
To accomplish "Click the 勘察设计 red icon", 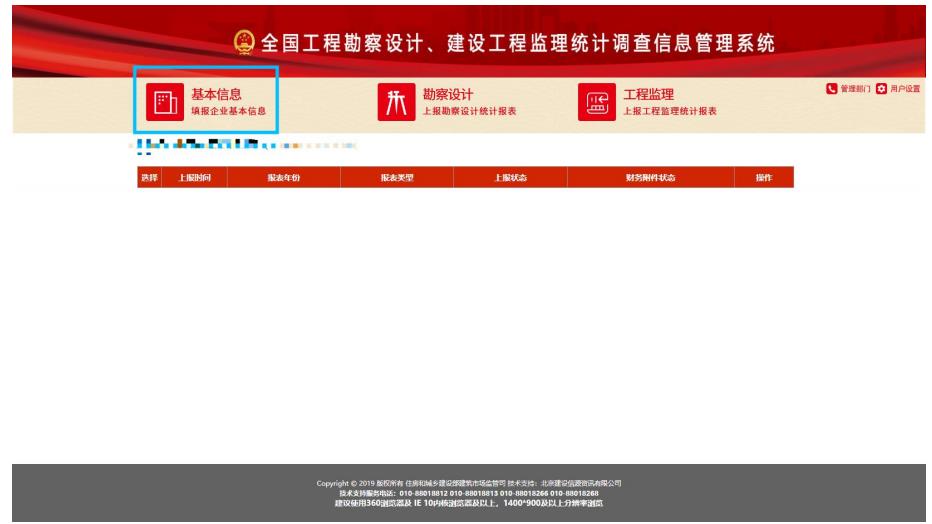I will [x=393, y=102].
